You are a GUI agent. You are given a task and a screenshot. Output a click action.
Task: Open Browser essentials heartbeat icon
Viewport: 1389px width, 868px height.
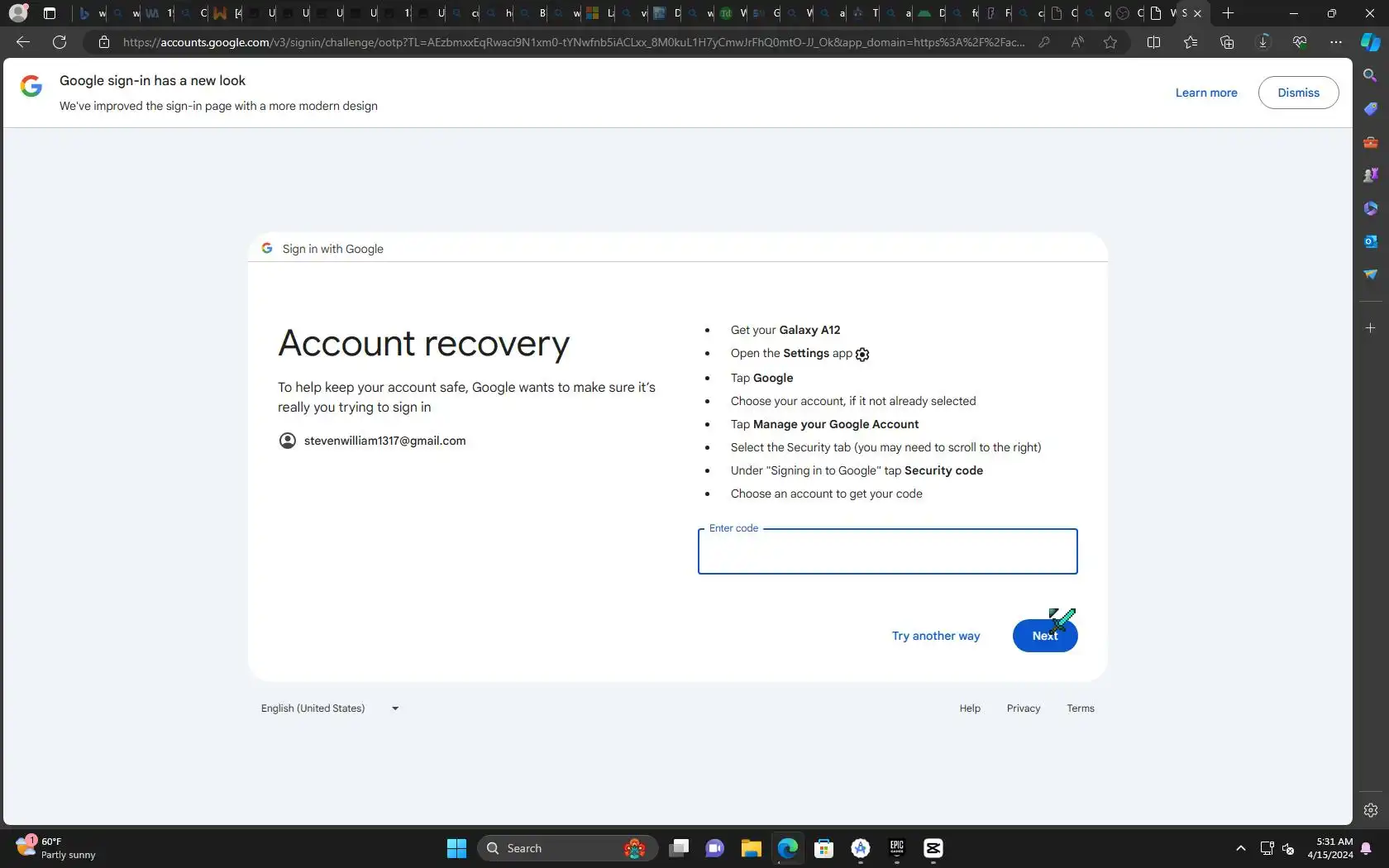(x=1300, y=42)
